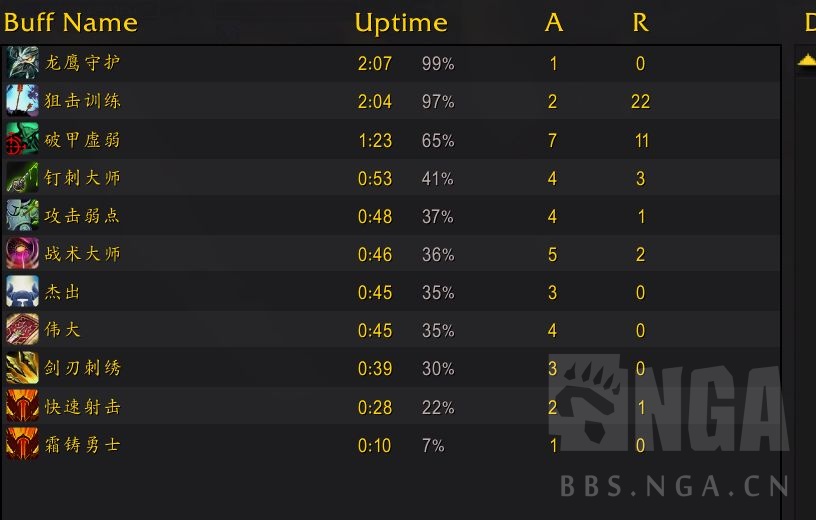
Task: Select the 攻击弱点 buff icon
Action: click(x=22, y=216)
